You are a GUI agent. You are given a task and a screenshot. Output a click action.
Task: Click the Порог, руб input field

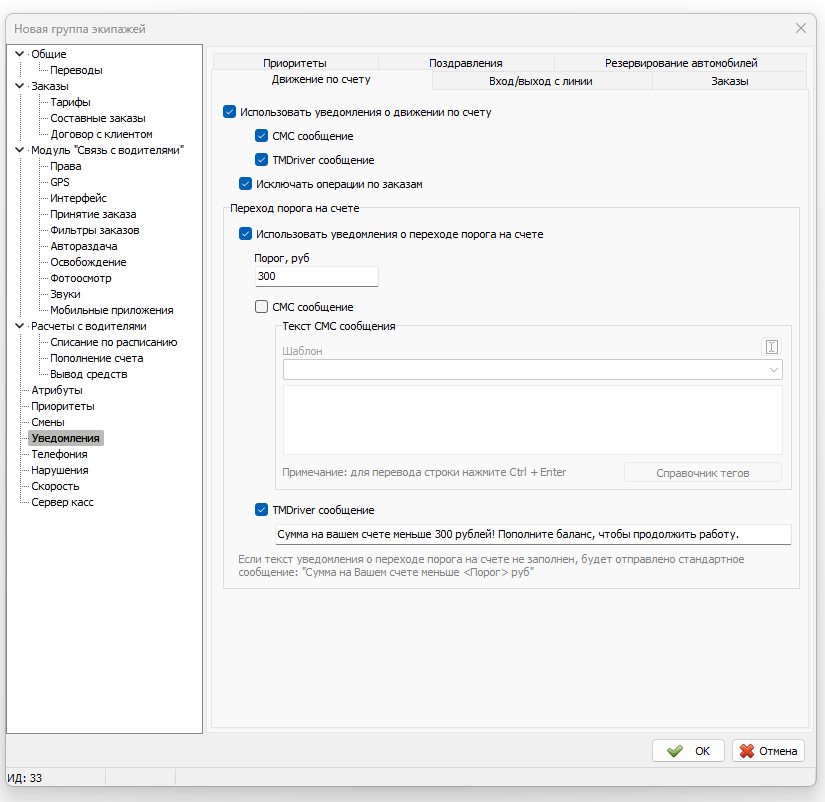click(x=317, y=276)
